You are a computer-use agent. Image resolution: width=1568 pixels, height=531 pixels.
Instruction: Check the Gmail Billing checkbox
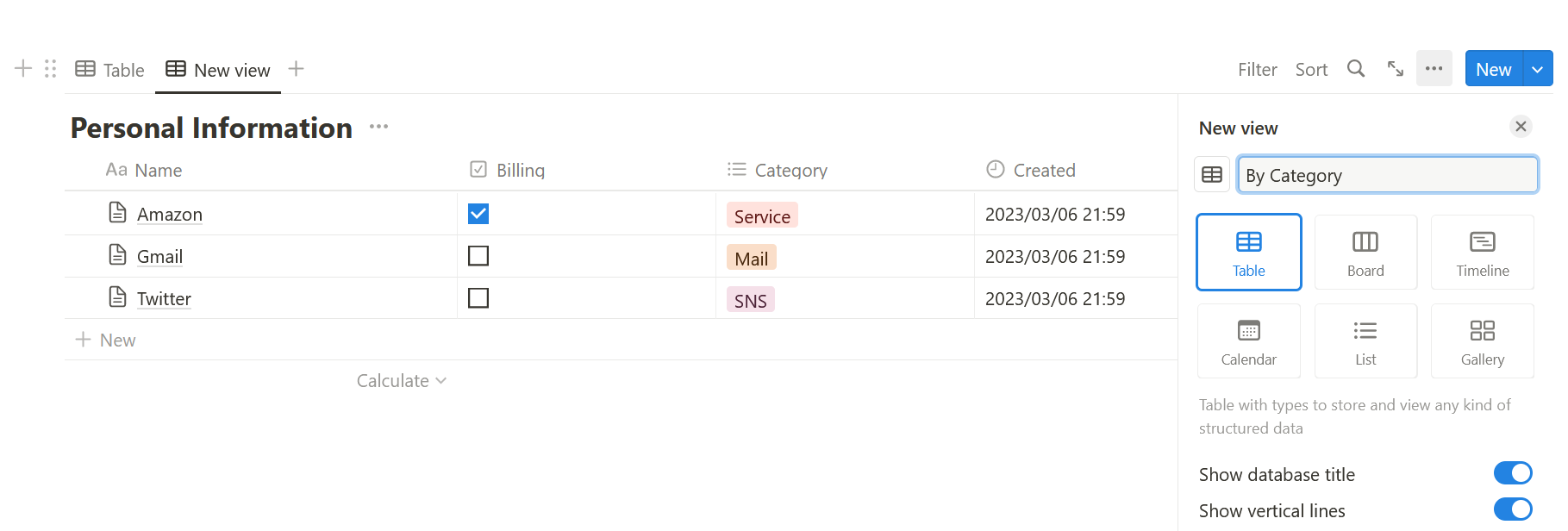478,256
